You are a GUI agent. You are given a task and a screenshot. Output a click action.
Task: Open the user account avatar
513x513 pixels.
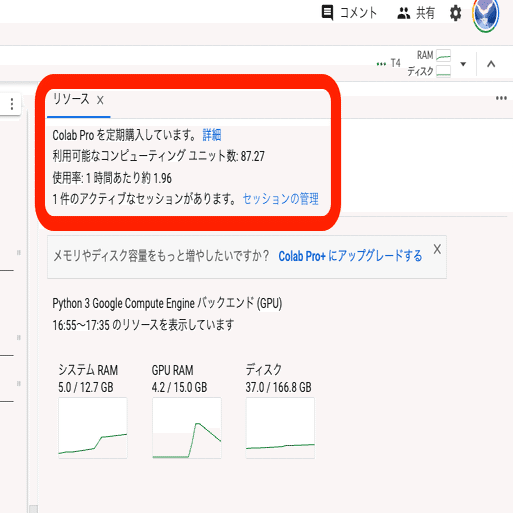(x=485, y=15)
